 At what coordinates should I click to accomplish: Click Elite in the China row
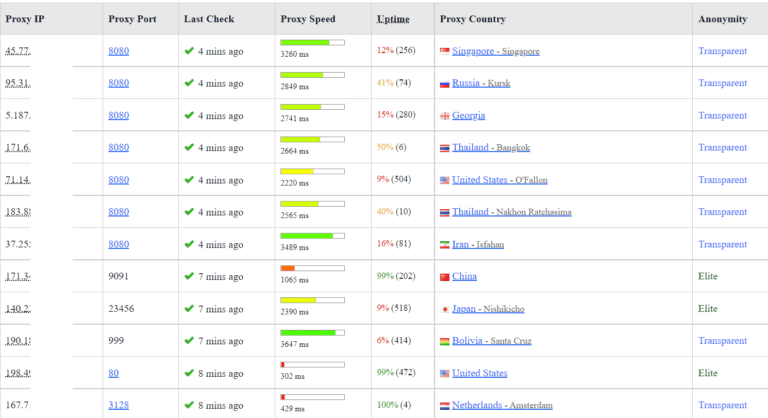point(708,276)
